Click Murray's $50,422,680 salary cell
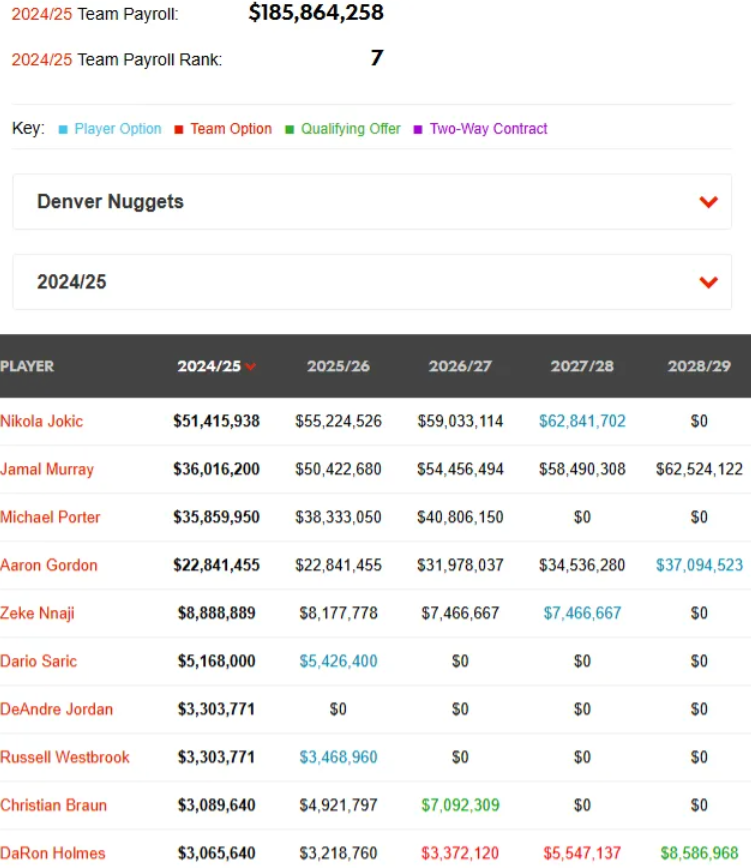751x868 pixels. click(x=338, y=469)
